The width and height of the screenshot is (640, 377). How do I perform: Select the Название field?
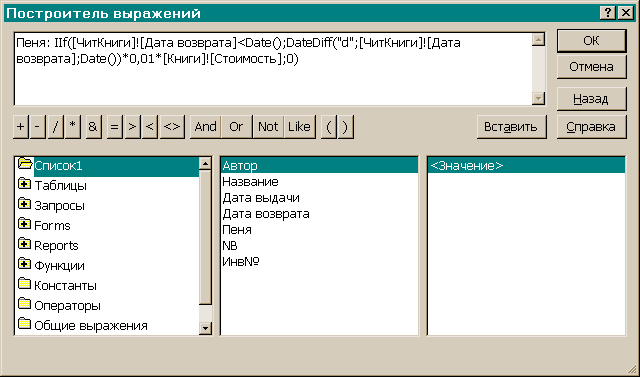pyautogui.click(x=319, y=182)
